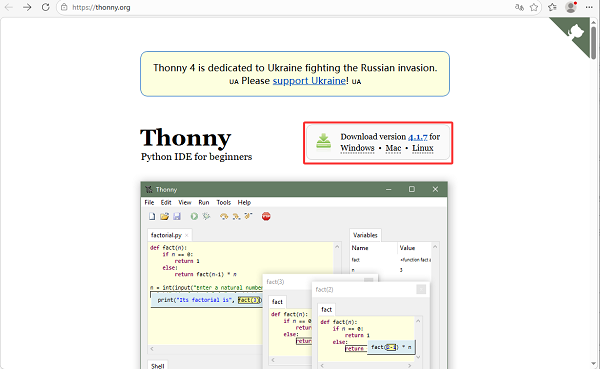Click the fact tab in fact(2) window
This screenshot has width=600, height=369.
[x=326, y=309]
